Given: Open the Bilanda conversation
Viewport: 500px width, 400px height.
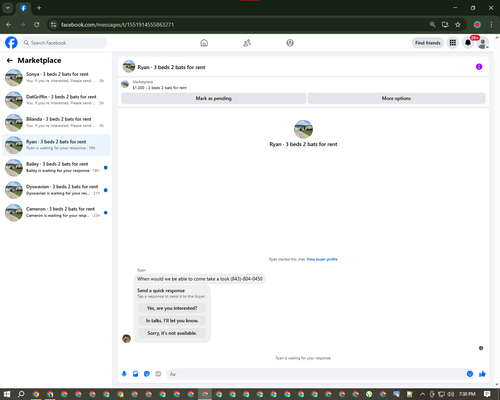Looking at the screenshot, I should click(56, 122).
